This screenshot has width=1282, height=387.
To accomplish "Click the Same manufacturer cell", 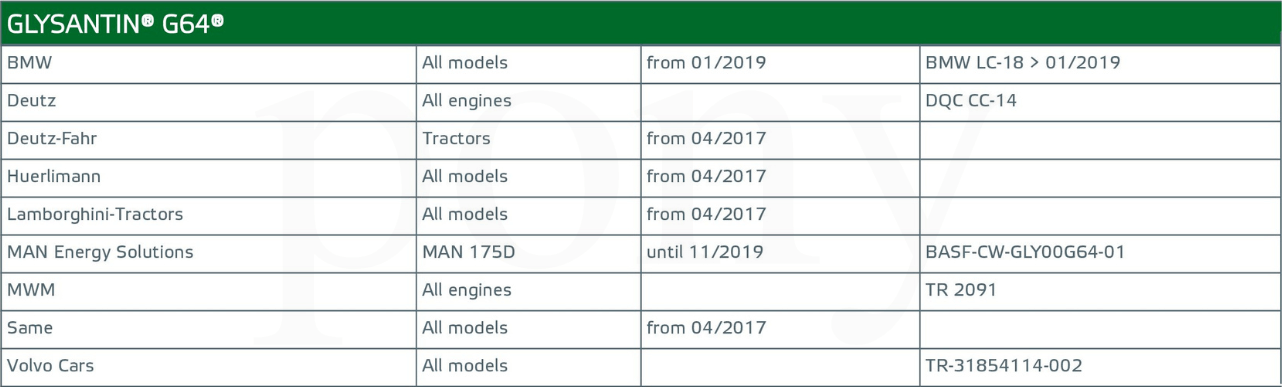I will tap(208, 328).
